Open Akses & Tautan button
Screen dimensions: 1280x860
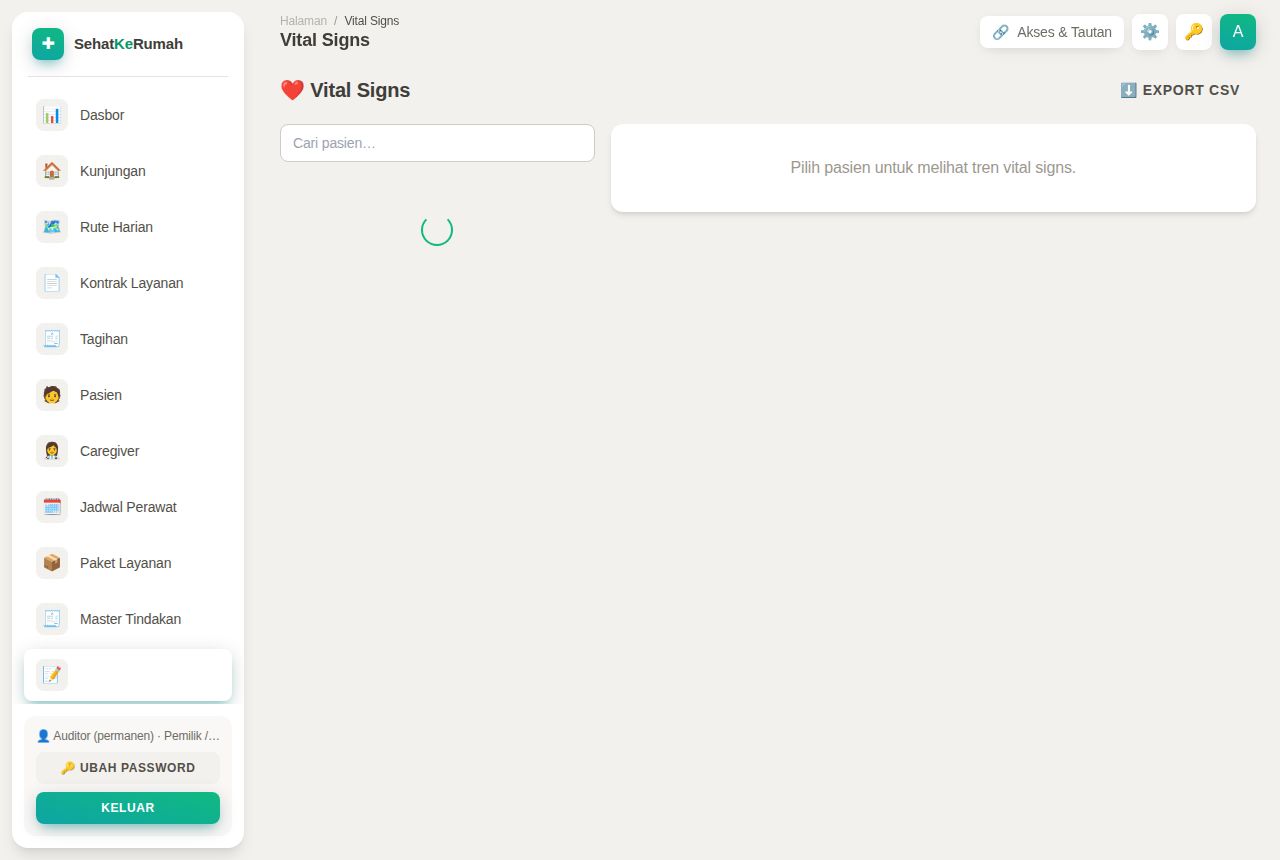point(1052,32)
